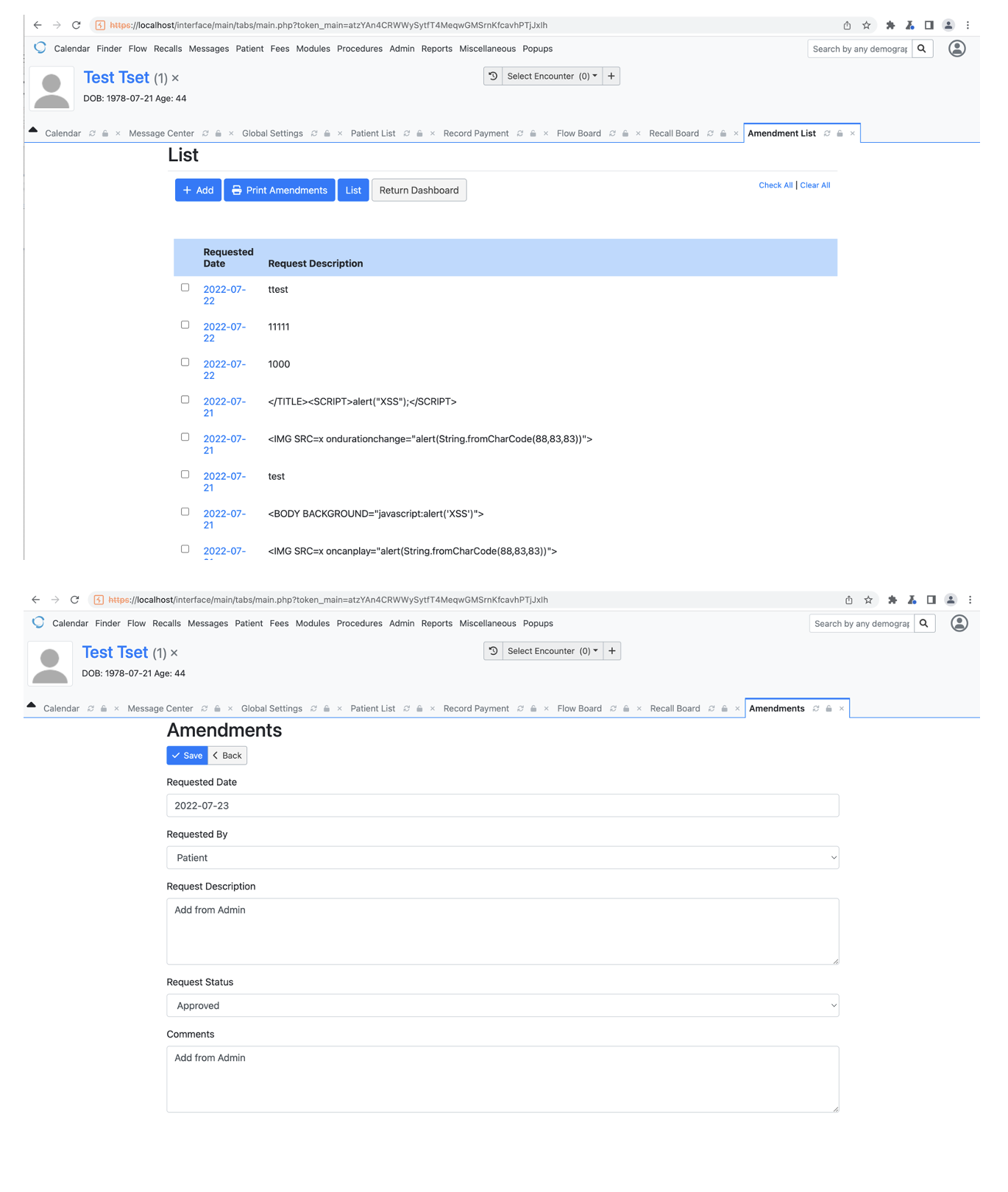
Task: Save the amendment form
Action: pos(188,756)
